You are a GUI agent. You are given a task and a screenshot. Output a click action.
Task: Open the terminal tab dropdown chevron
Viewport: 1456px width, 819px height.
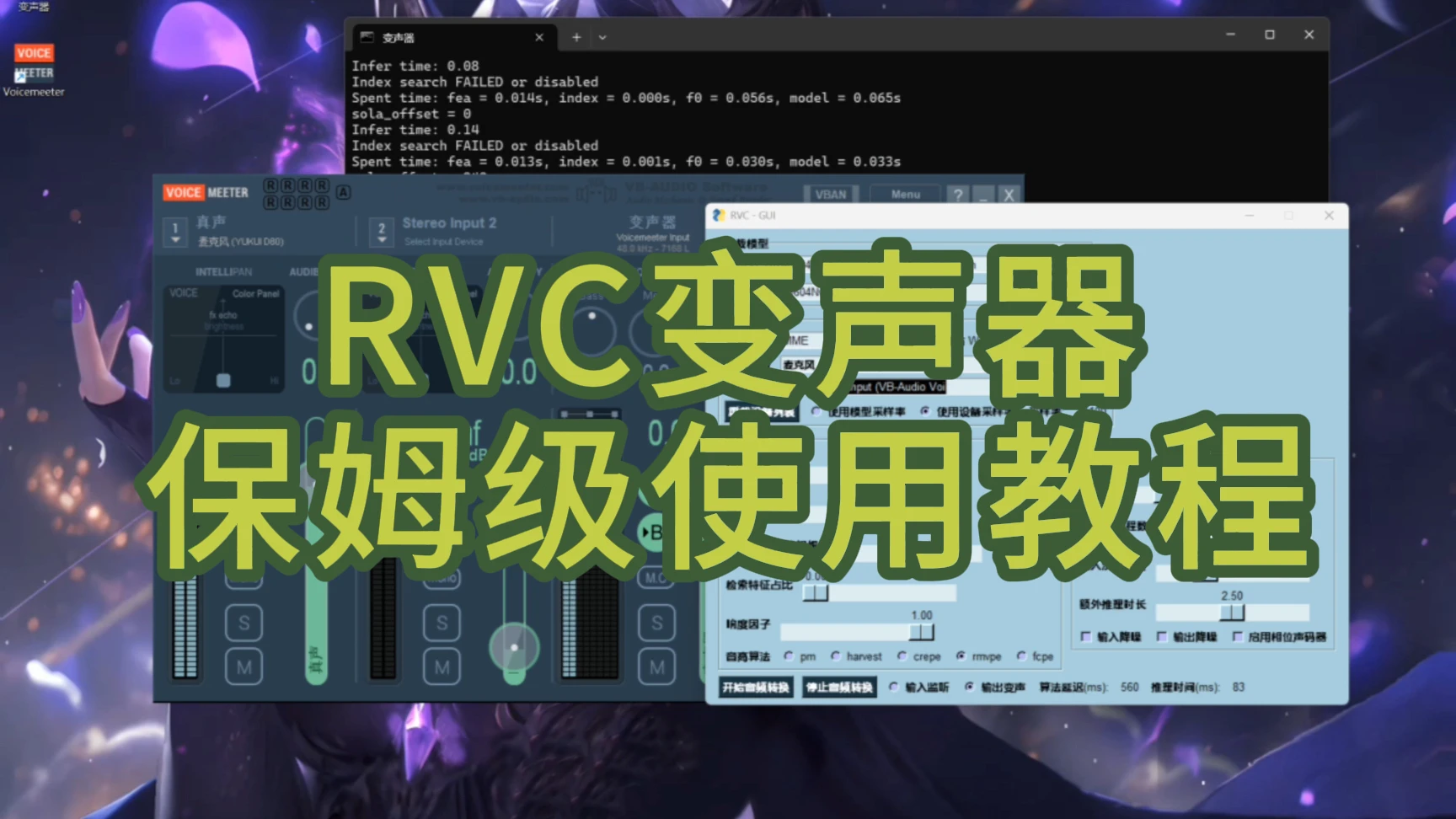click(602, 37)
